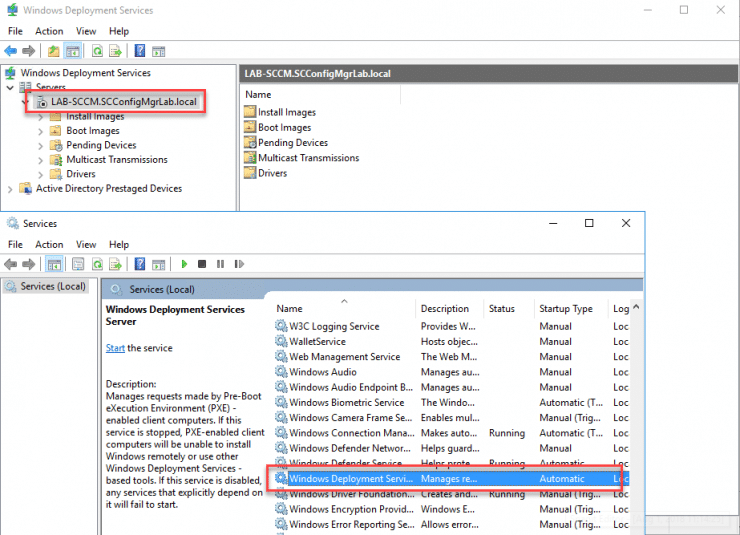This screenshot has height=535, width=740.
Task: Sort services by Startup Type column header
Action: tap(565, 309)
